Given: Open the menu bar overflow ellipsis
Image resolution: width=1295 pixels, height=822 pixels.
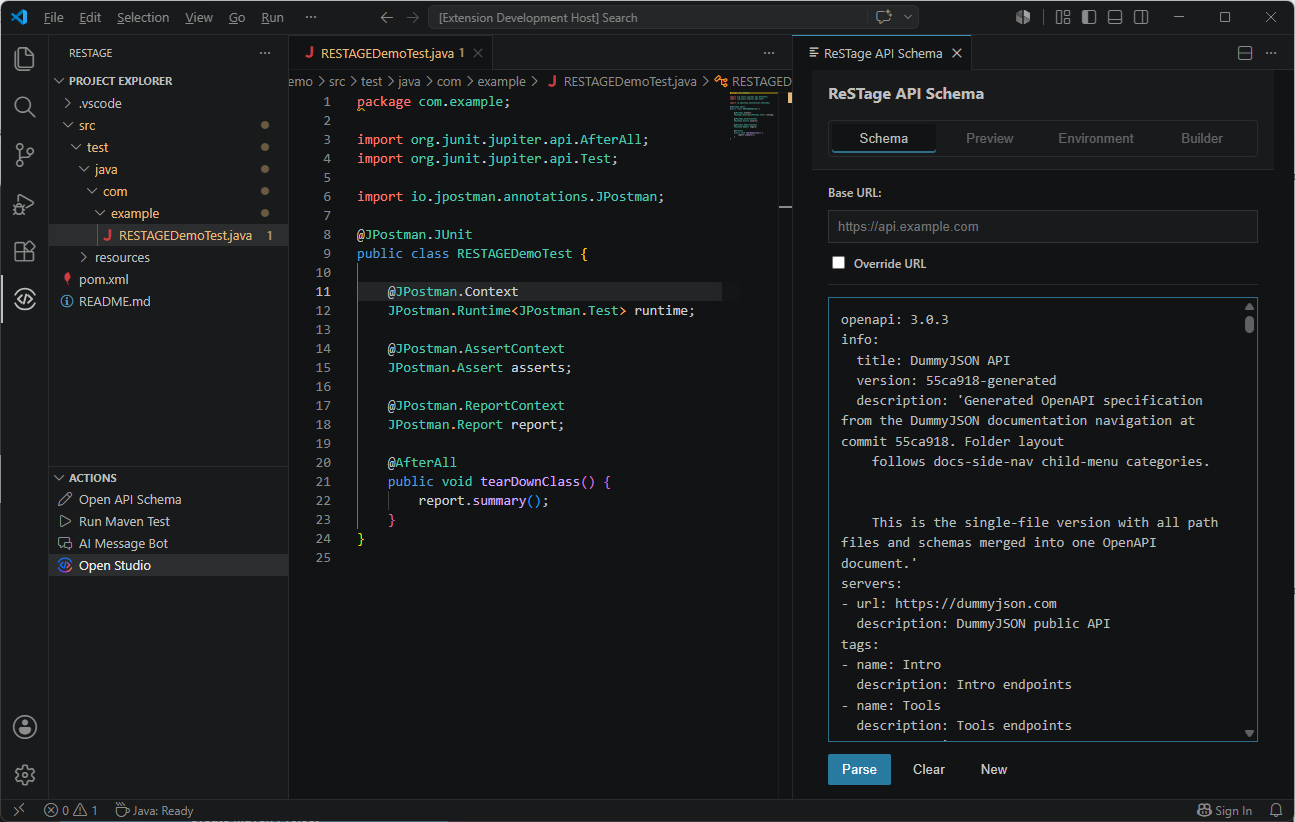Looking at the screenshot, I should 311,17.
